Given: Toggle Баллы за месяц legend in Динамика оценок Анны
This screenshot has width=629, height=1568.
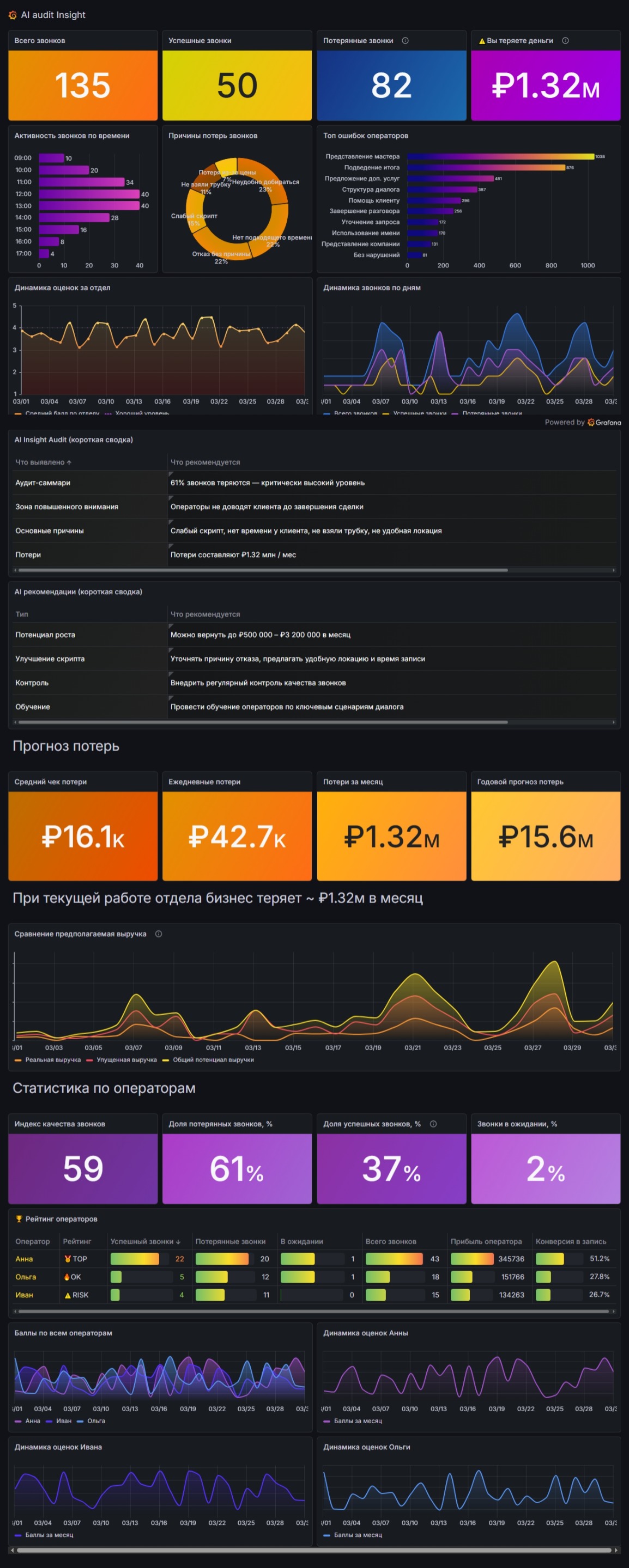Looking at the screenshot, I should click(x=353, y=1421).
